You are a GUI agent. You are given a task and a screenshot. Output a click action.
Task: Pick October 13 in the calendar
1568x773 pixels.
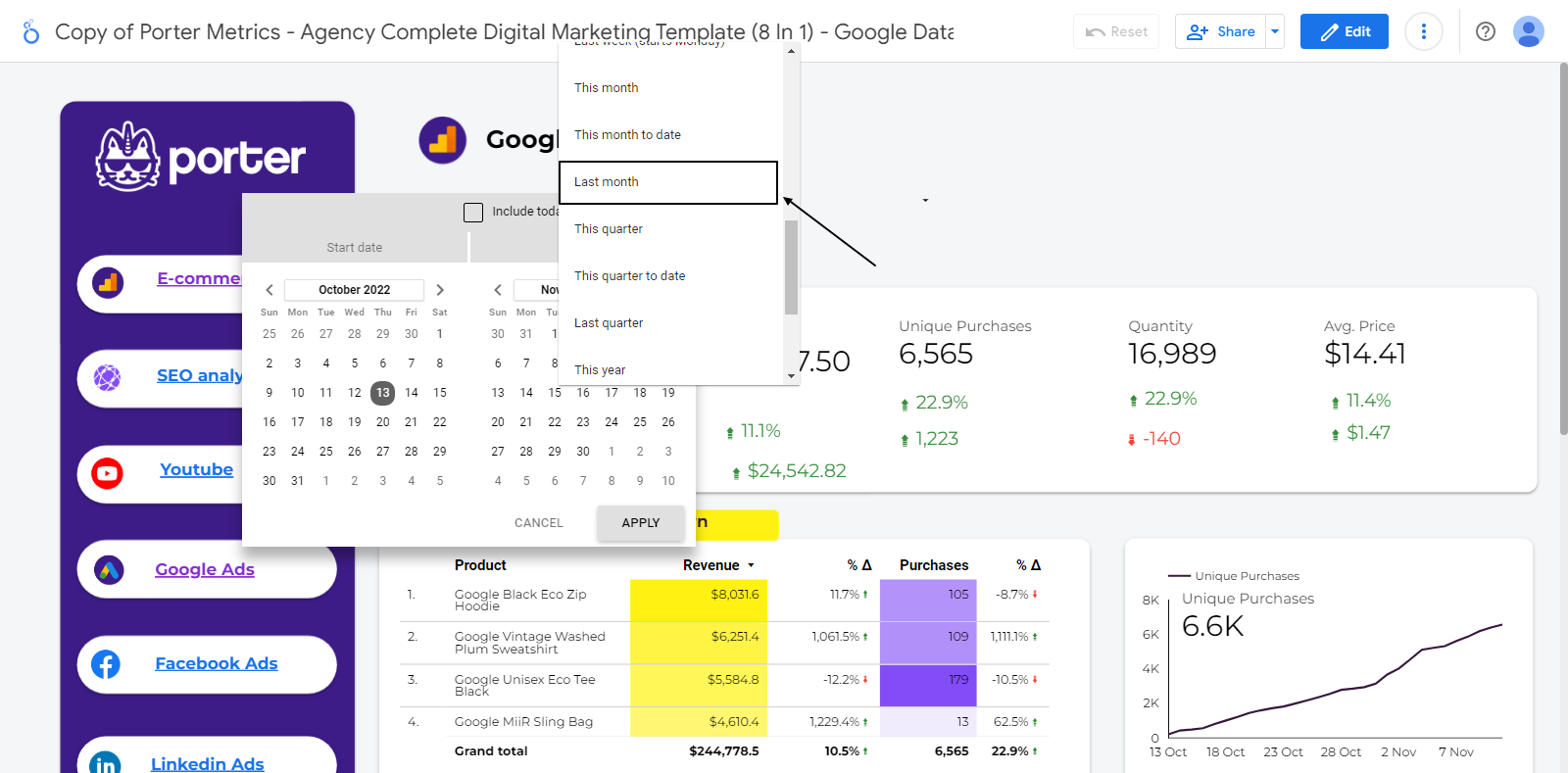pos(382,393)
